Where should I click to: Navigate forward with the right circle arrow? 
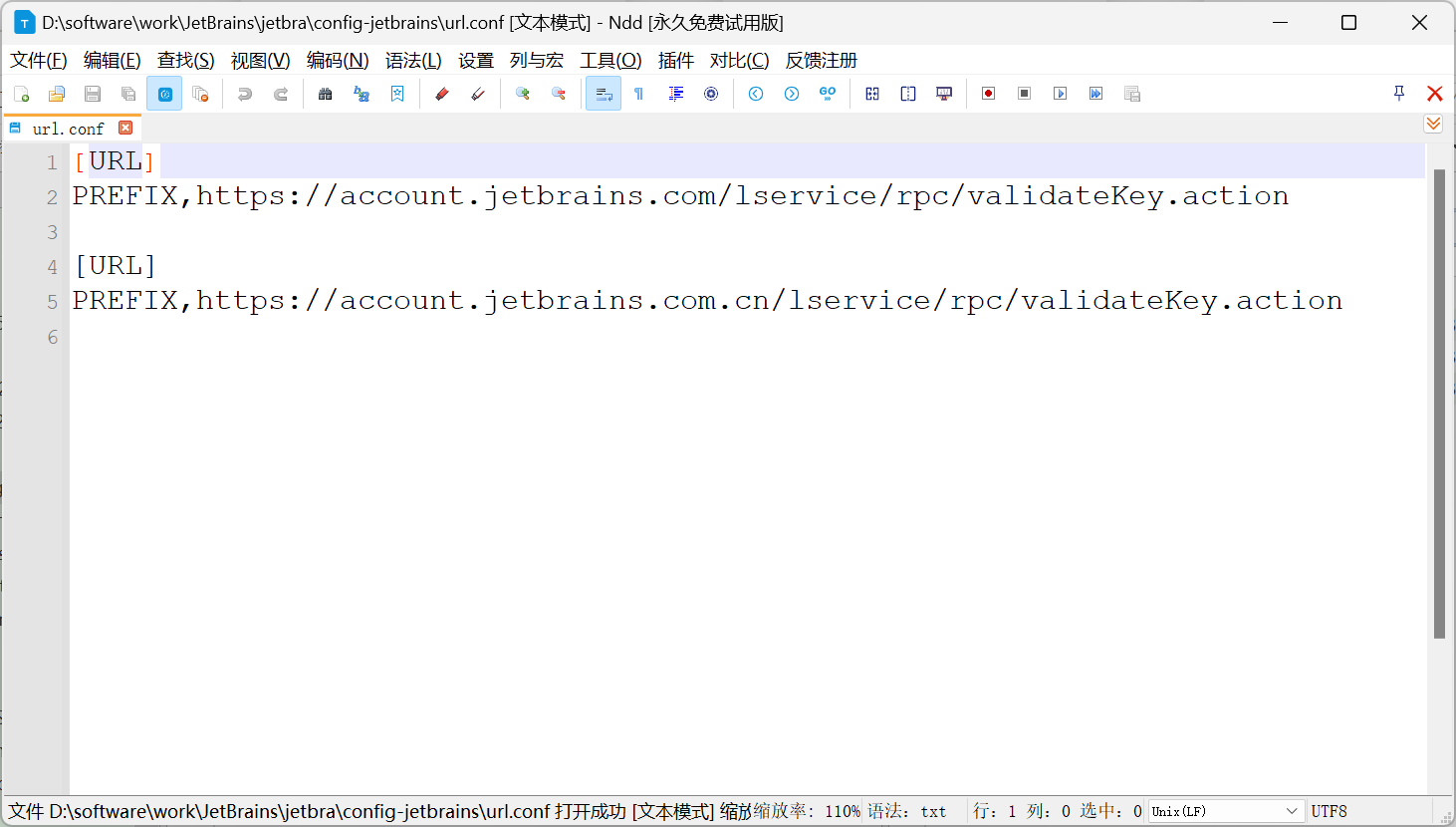click(792, 94)
